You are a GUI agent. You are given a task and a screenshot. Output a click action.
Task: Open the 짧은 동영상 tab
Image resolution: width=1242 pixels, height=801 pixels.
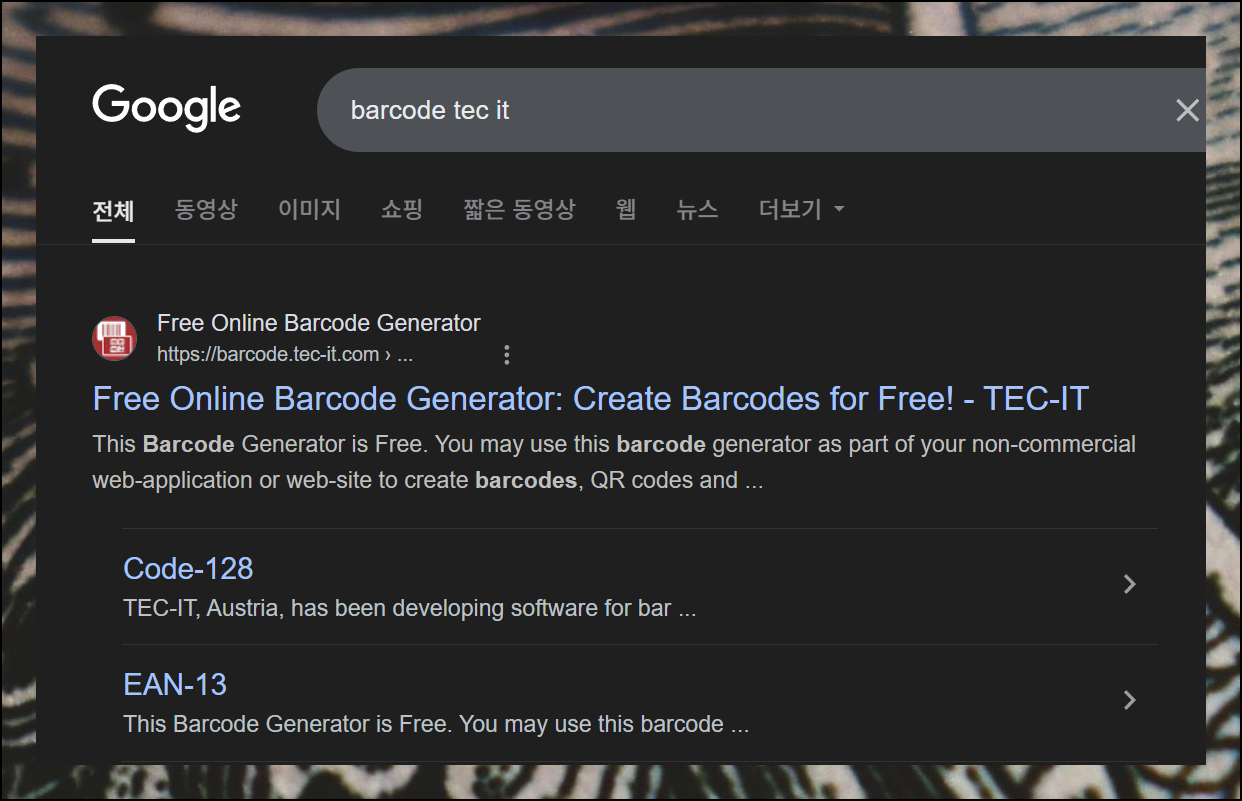(519, 209)
